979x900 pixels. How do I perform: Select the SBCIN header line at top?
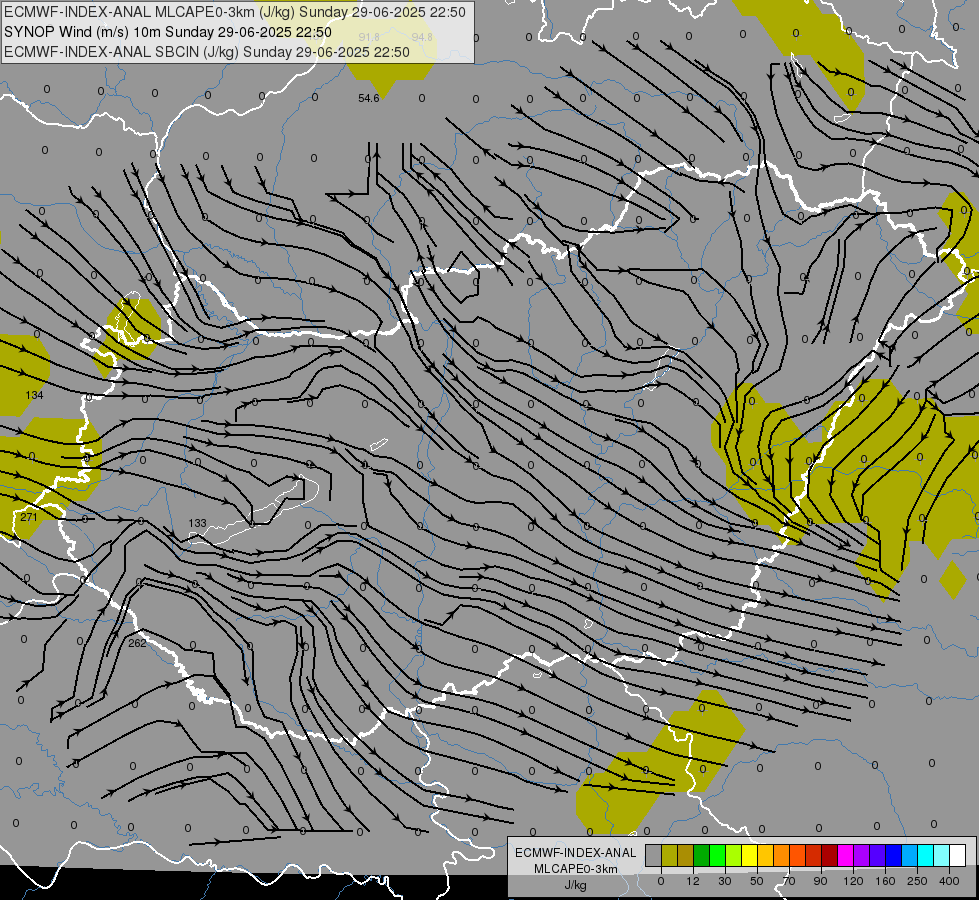[207, 52]
